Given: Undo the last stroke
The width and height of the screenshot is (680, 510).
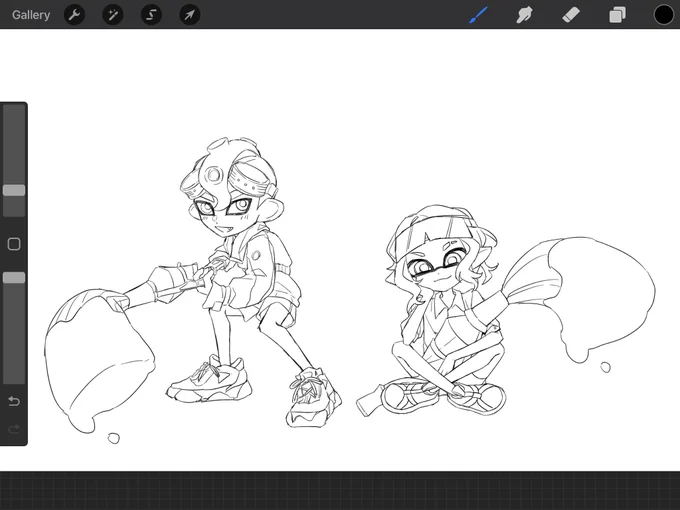Looking at the screenshot, I should [x=14, y=401].
